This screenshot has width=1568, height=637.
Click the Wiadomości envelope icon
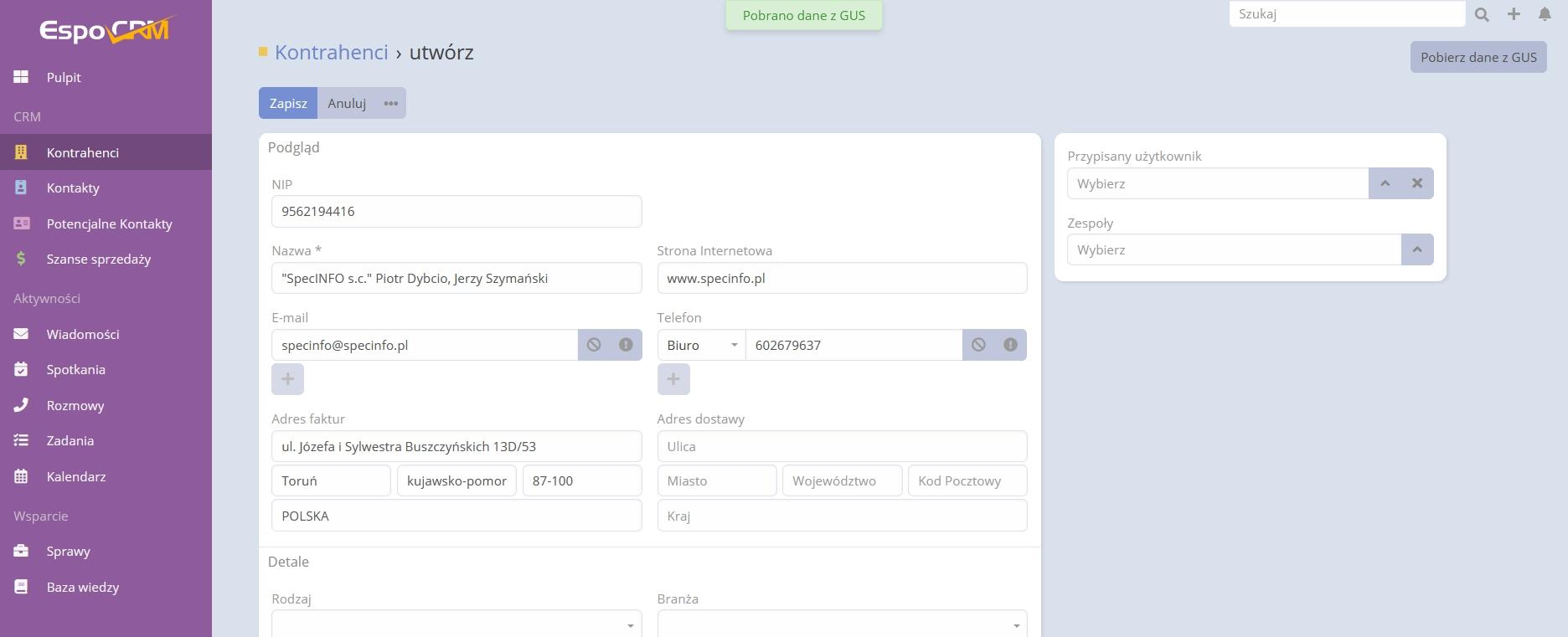[x=21, y=334]
